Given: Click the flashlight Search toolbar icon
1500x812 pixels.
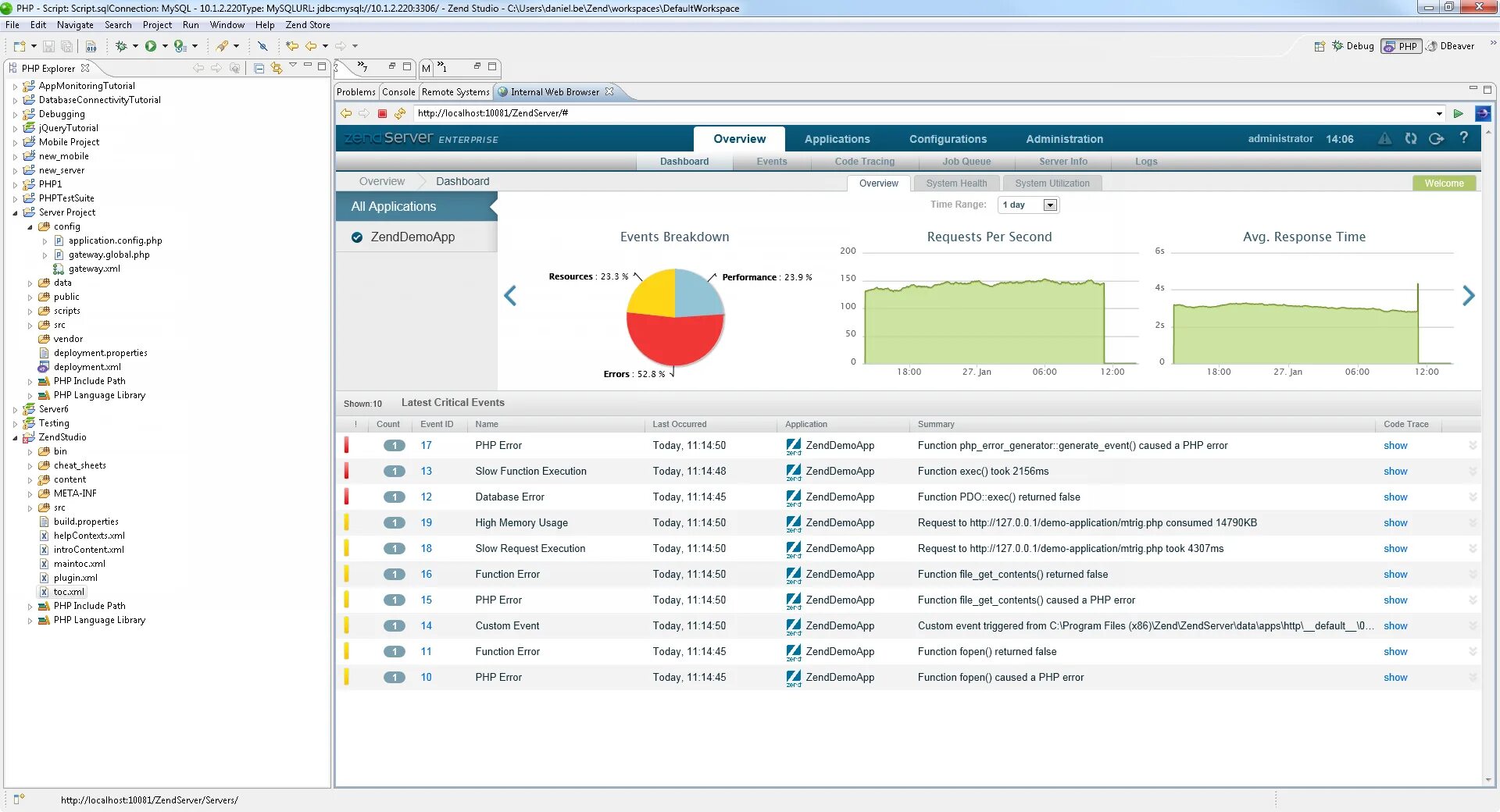Looking at the screenshot, I should click(x=223, y=47).
